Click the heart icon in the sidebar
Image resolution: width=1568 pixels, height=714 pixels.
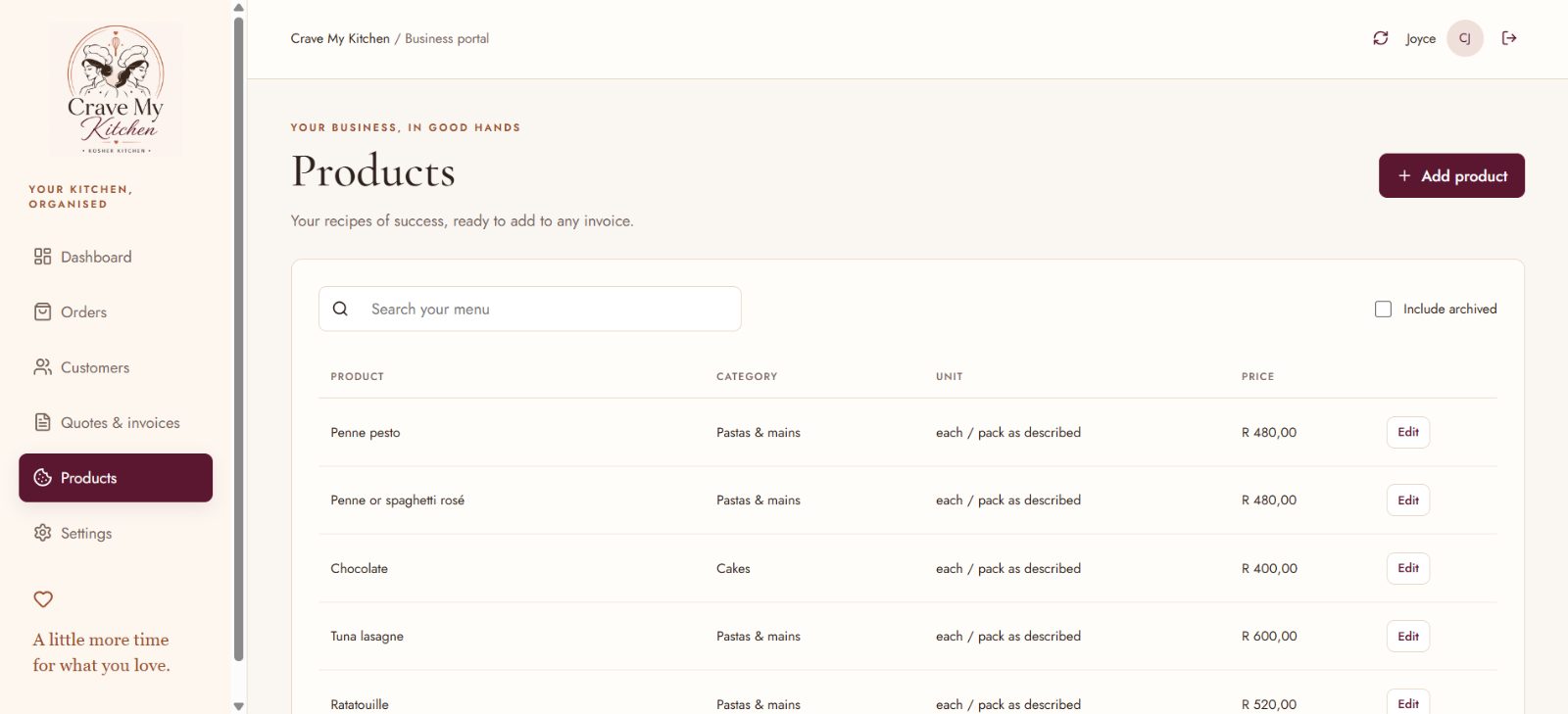pos(43,598)
